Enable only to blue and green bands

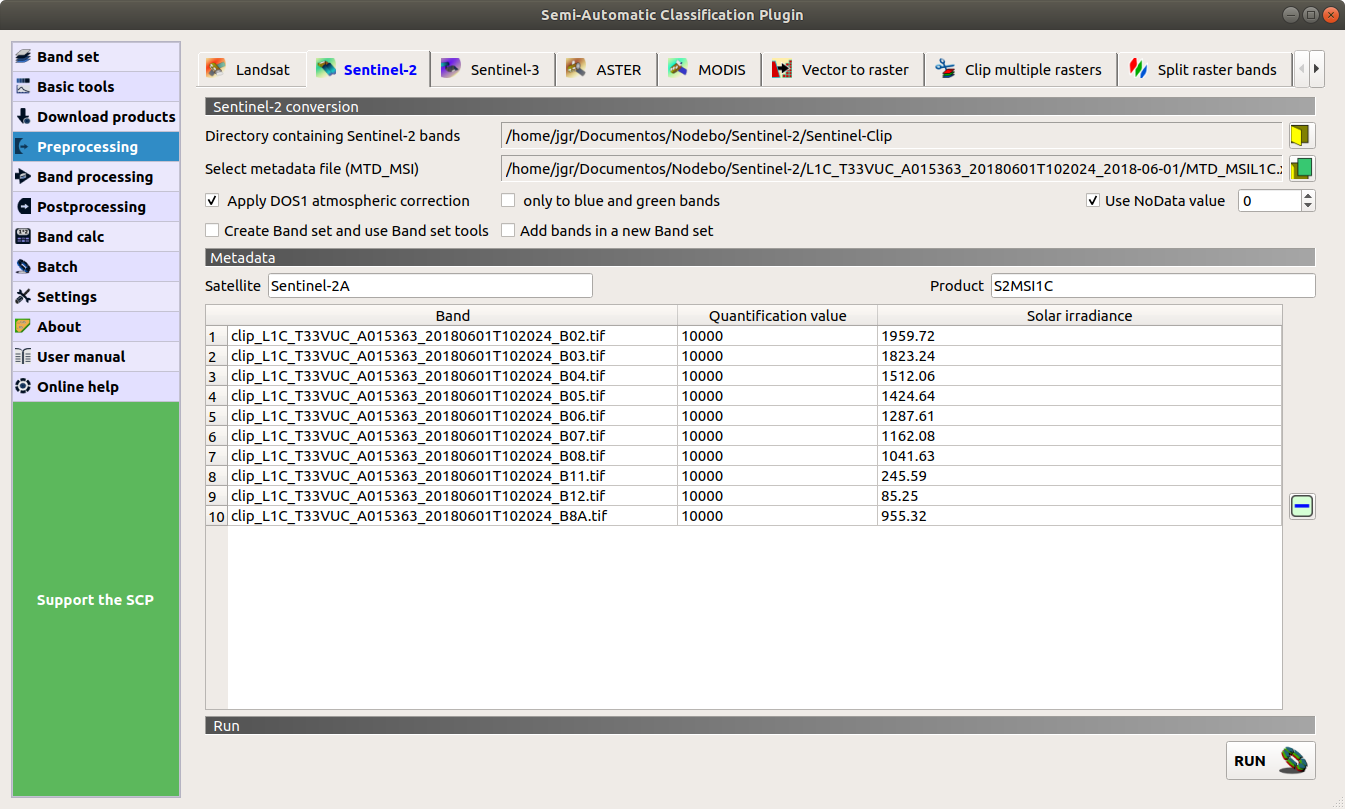pos(509,201)
